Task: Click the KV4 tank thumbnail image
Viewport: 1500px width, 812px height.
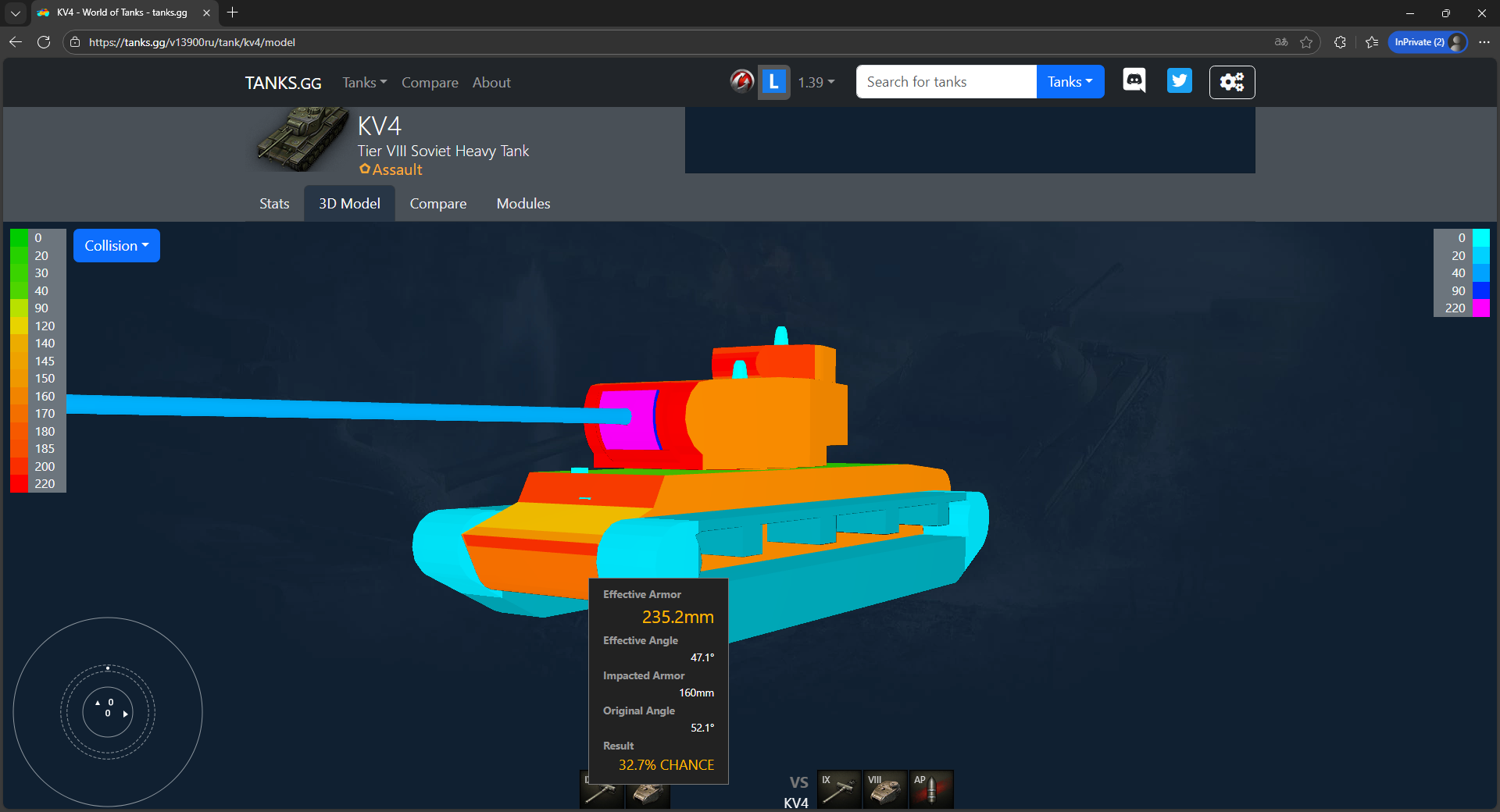Action: tap(302, 139)
